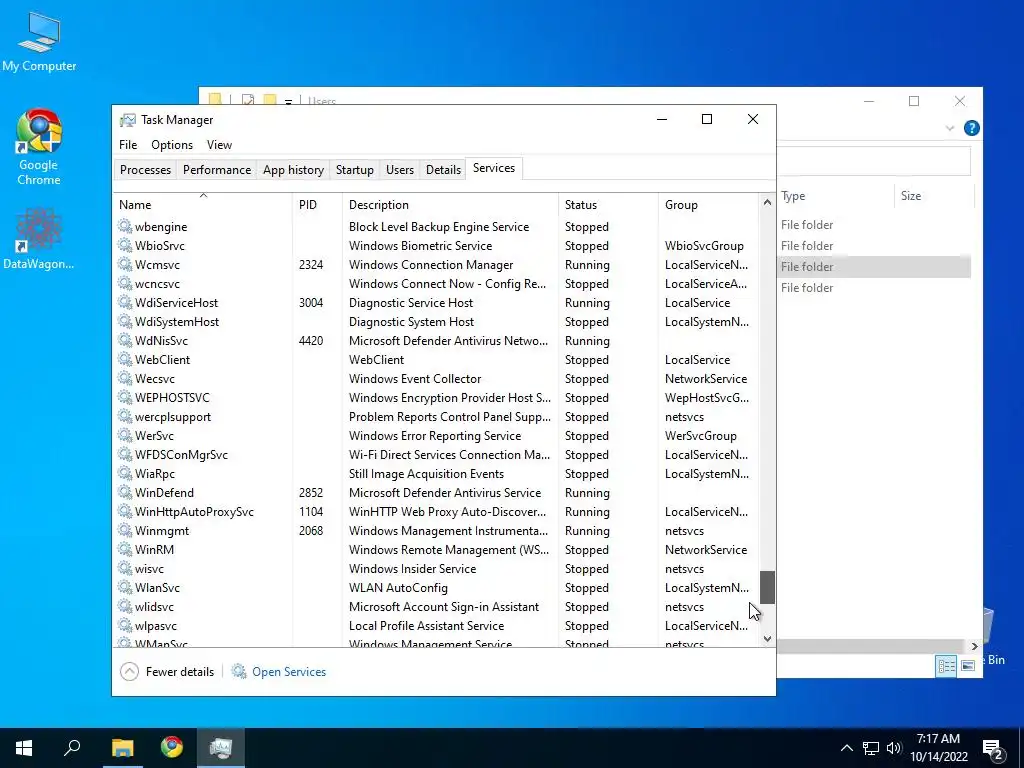Switch to the Users tab

click(400, 170)
